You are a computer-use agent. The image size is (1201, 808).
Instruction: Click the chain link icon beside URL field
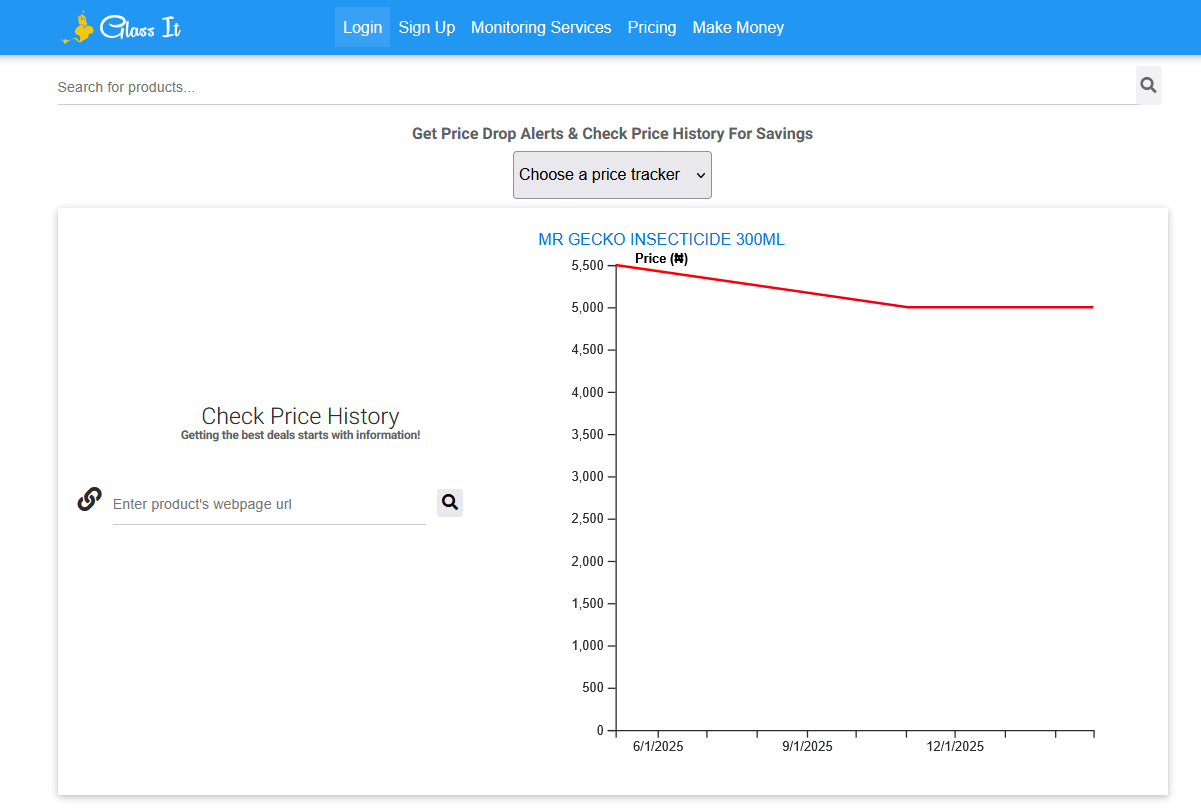pyautogui.click(x=89, y=498)
